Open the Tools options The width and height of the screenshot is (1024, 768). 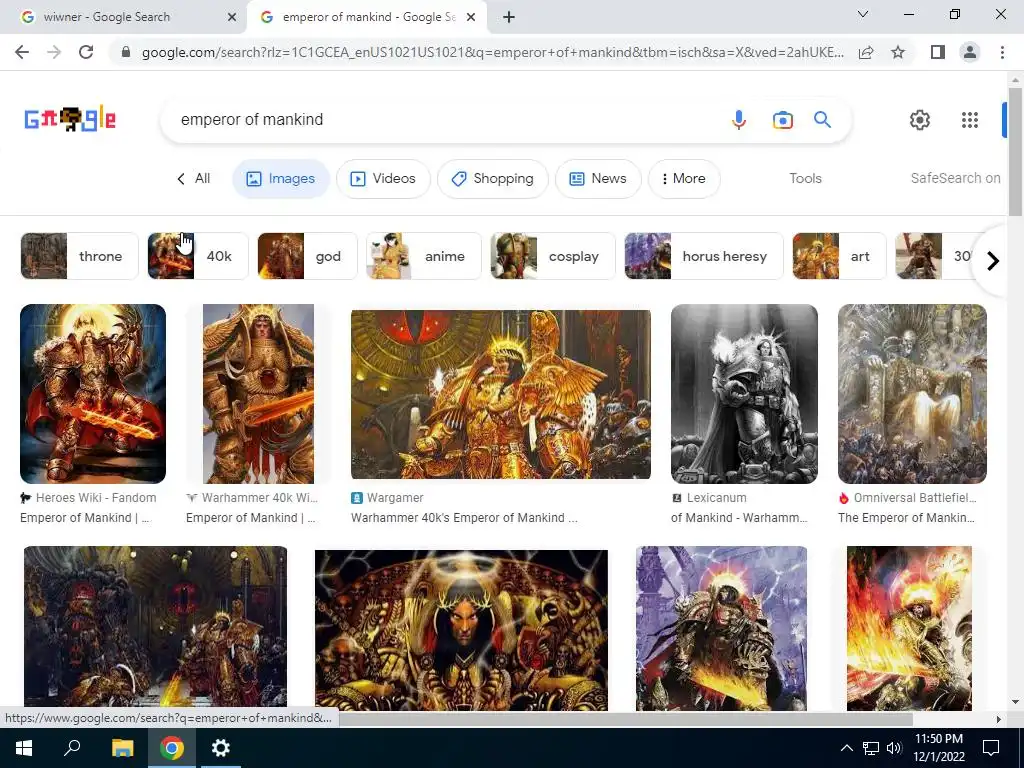click(805, 178)
